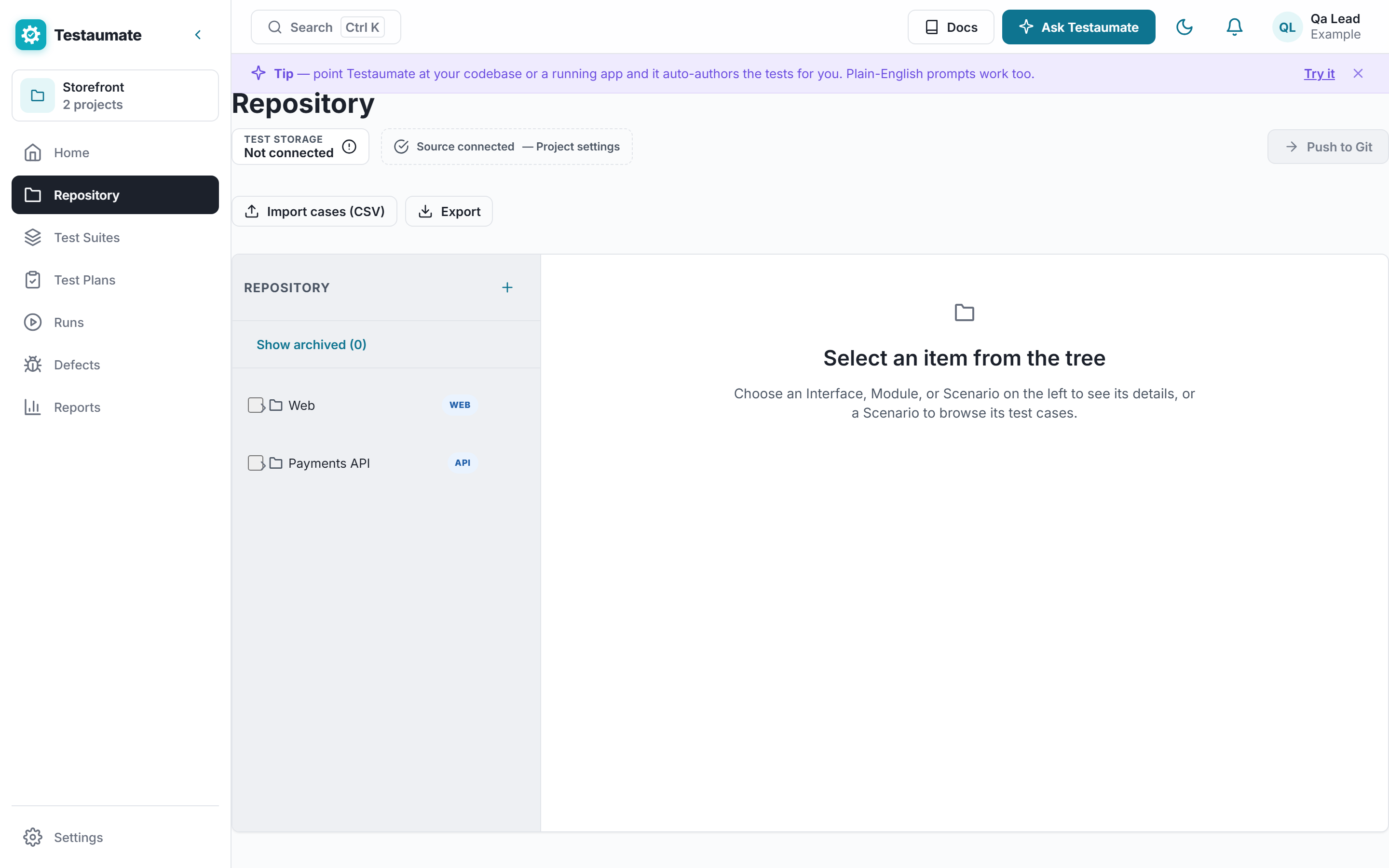Open Reports in the sidebar

point(115,407)
